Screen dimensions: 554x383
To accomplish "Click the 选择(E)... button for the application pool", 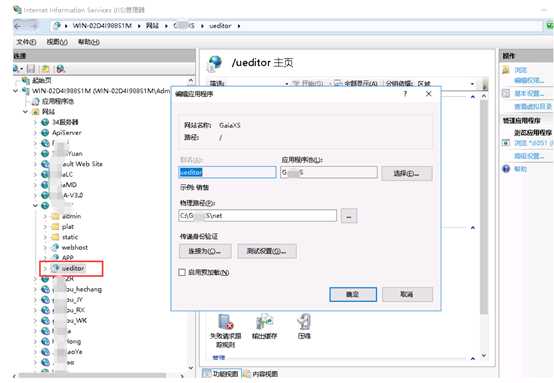I will [406, 173].
